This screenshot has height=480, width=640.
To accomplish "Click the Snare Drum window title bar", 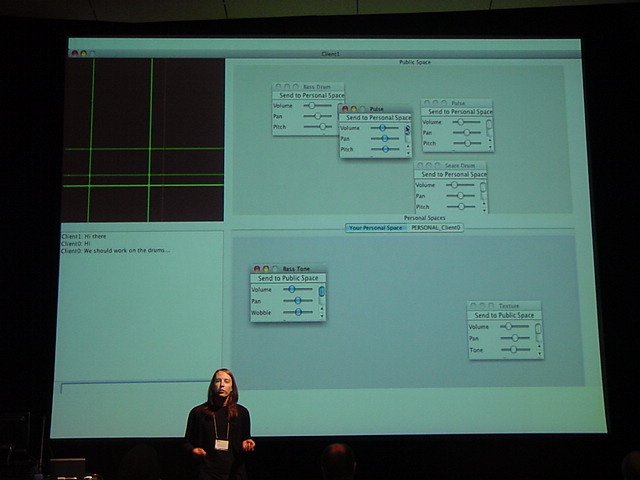I will click(451, 165).
